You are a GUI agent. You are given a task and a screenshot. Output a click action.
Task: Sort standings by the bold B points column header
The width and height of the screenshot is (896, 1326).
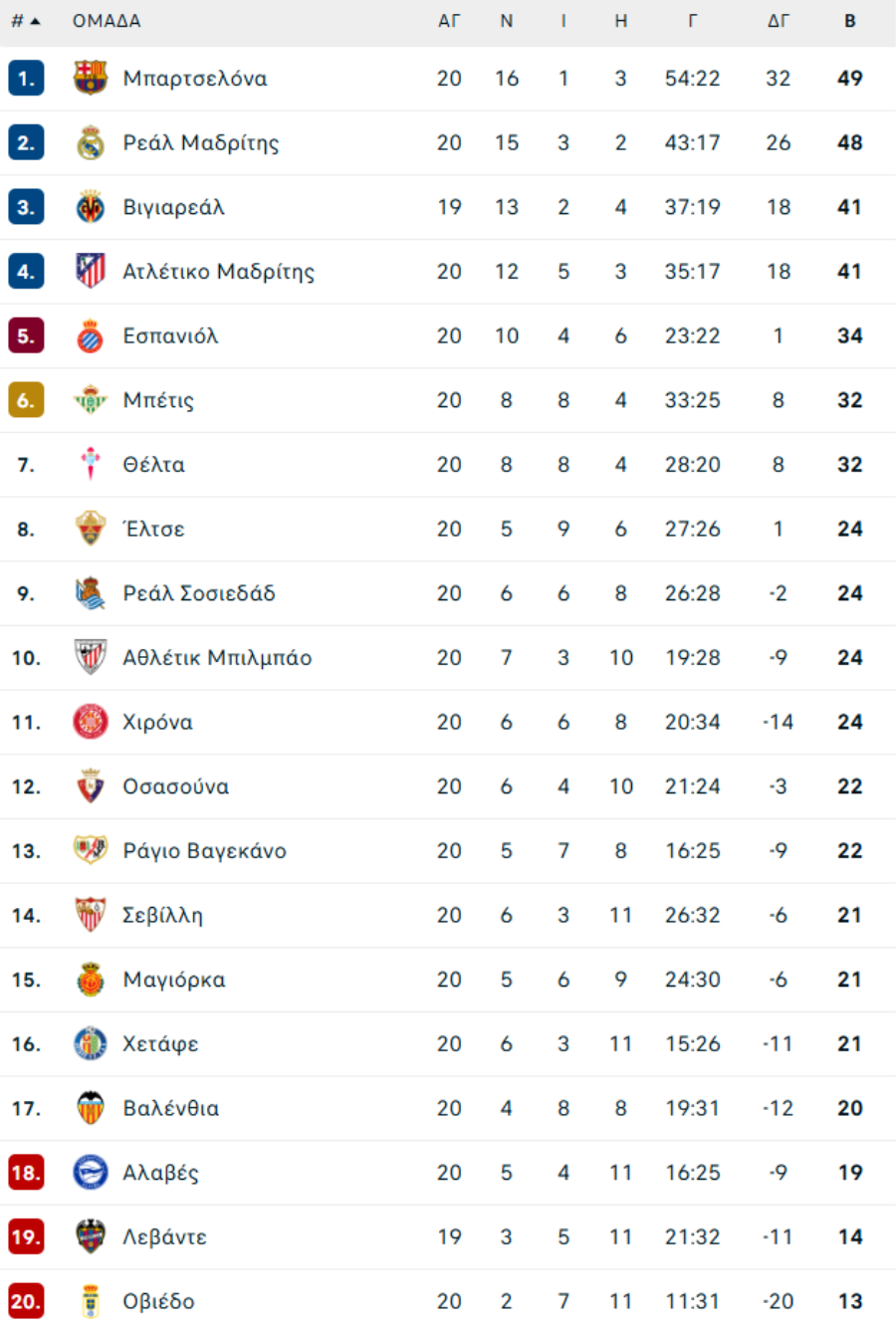(x=849, y=21)
